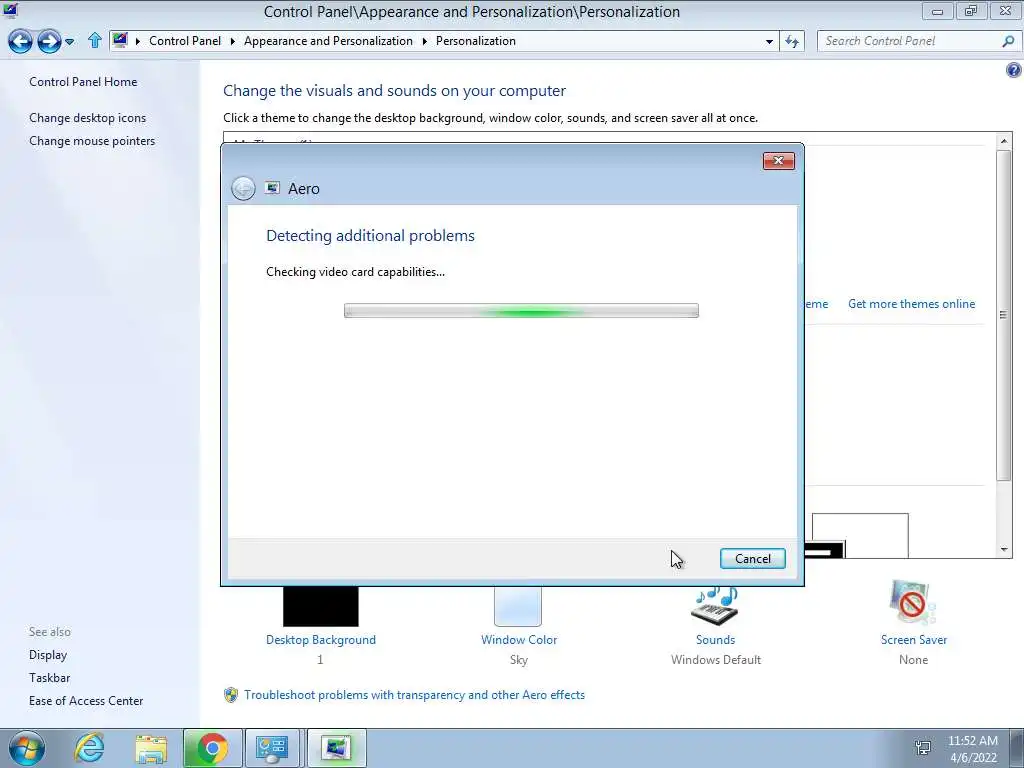Expand arrow after Control Panel breadcrumb

232,41
